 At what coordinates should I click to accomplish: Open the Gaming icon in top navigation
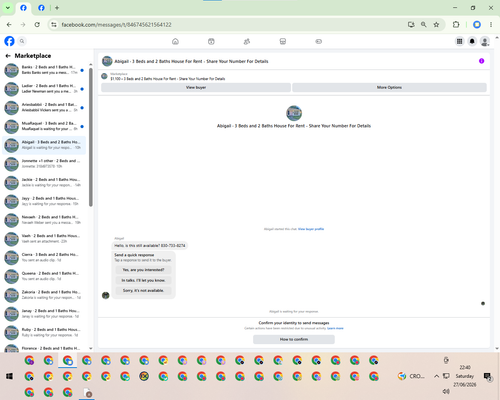pyautogui.click(x=318, y=41)
